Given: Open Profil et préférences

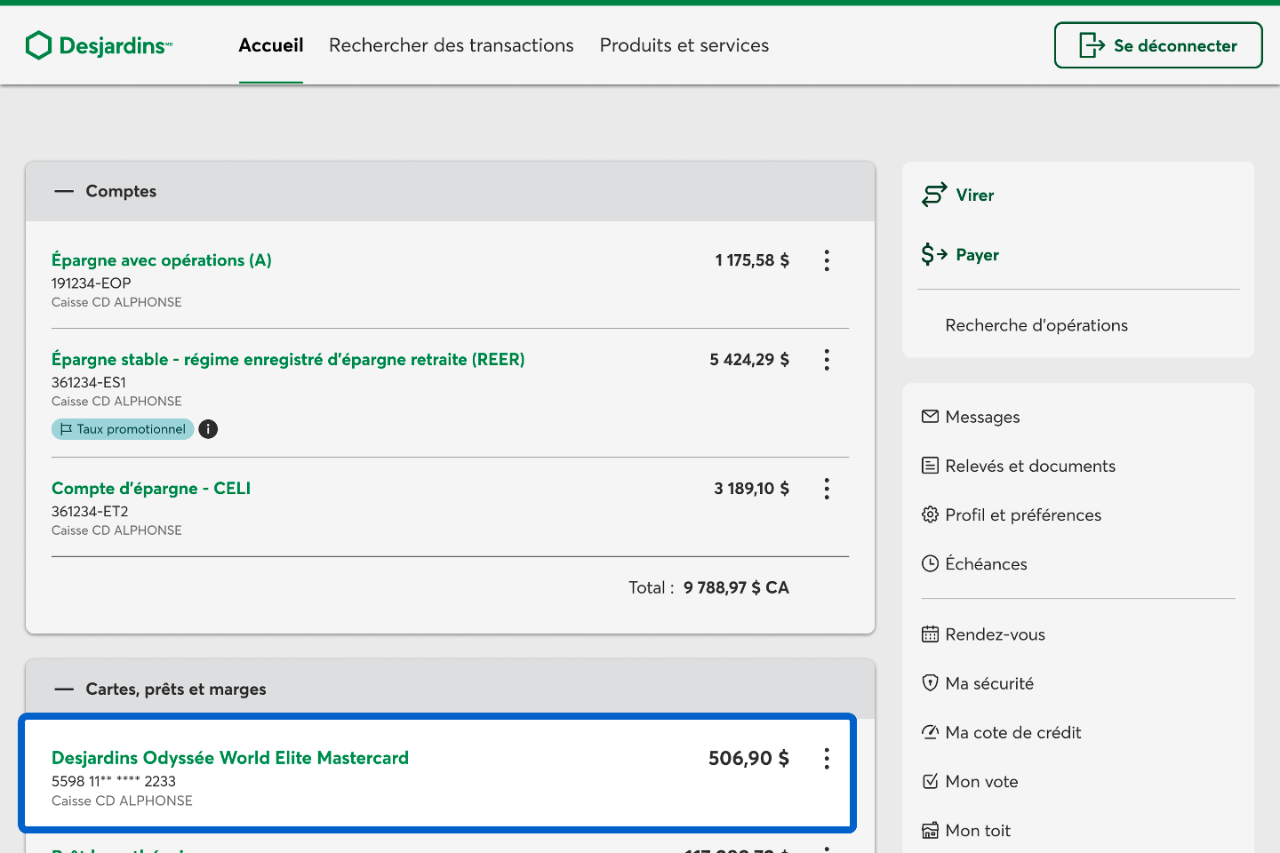Looking at the screenshot, I should 1023,515.
